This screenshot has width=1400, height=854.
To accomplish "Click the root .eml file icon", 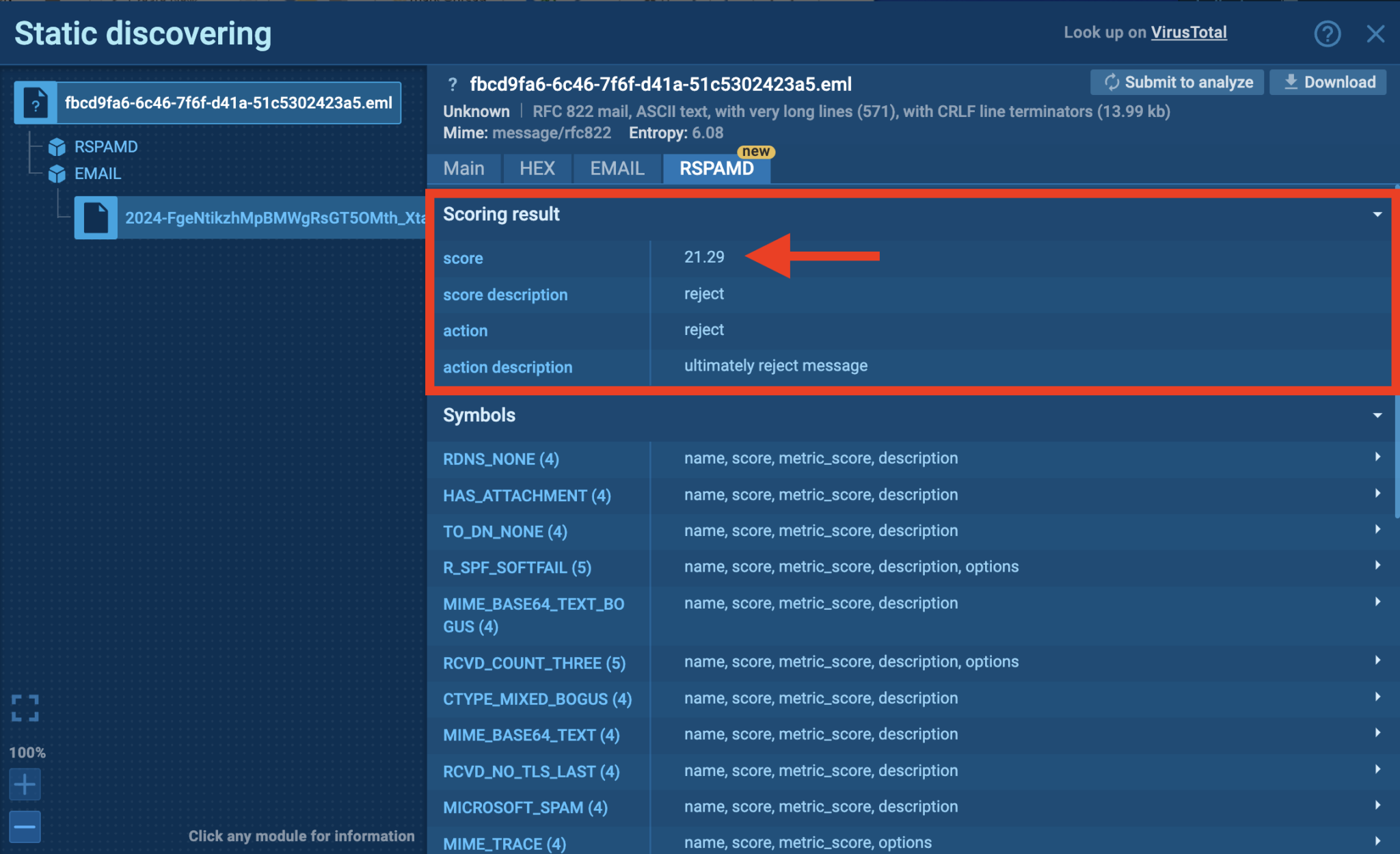I will (36, 103).
